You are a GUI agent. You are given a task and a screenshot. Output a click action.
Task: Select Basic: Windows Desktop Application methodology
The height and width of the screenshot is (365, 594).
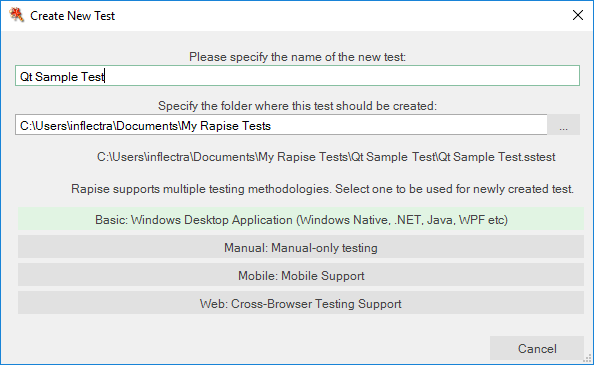pos(301,219)
